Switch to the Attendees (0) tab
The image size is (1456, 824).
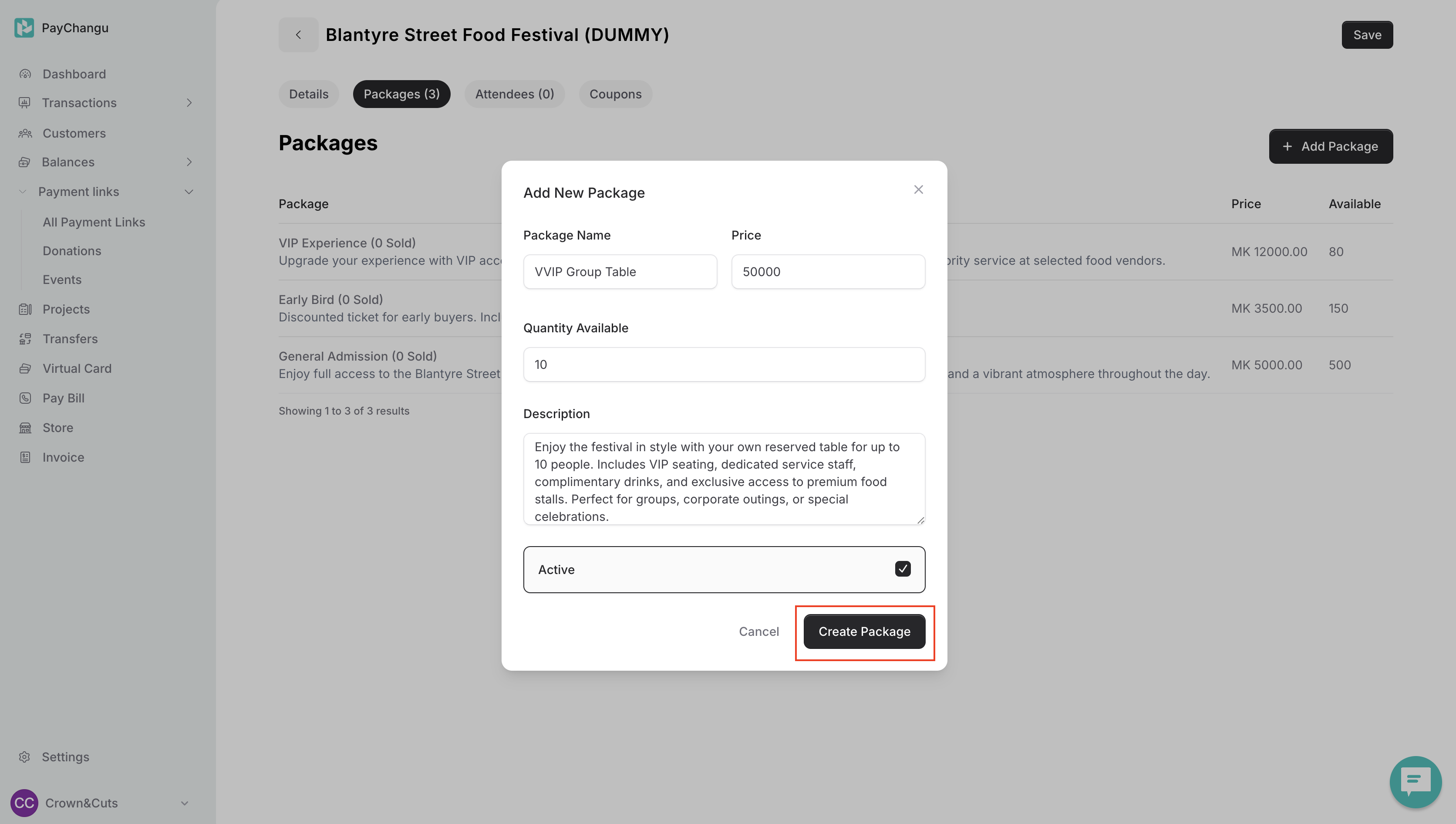pyautogui.click(x=514, y=94)
